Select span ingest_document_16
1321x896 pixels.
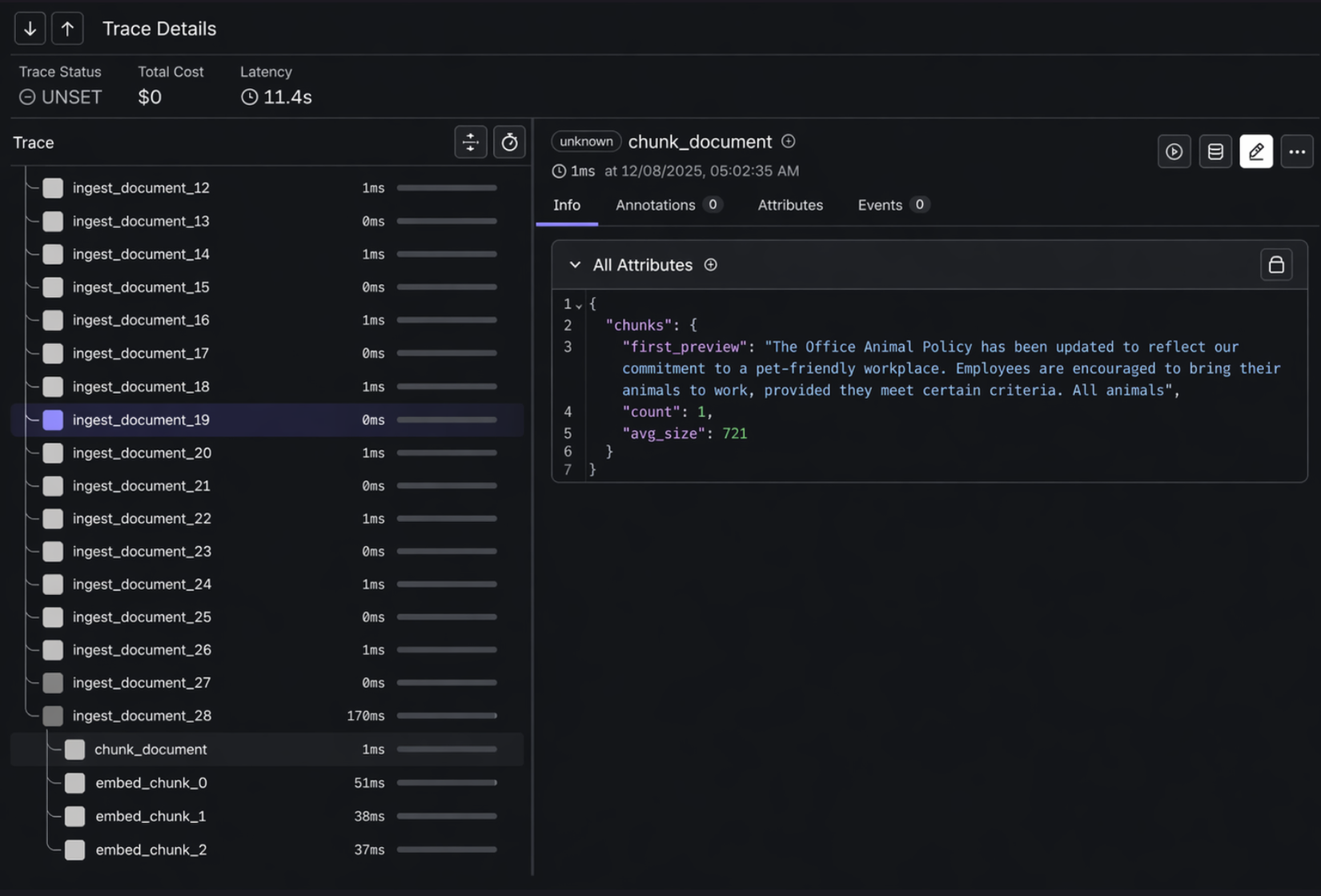[x=267, y=320]
